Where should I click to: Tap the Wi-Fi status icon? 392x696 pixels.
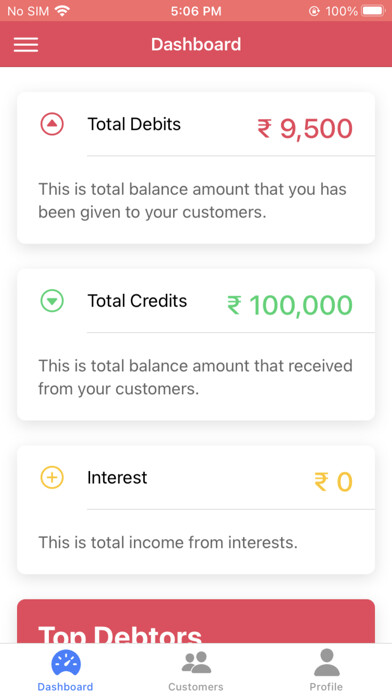pyautogui.click(x=63, y=11)
